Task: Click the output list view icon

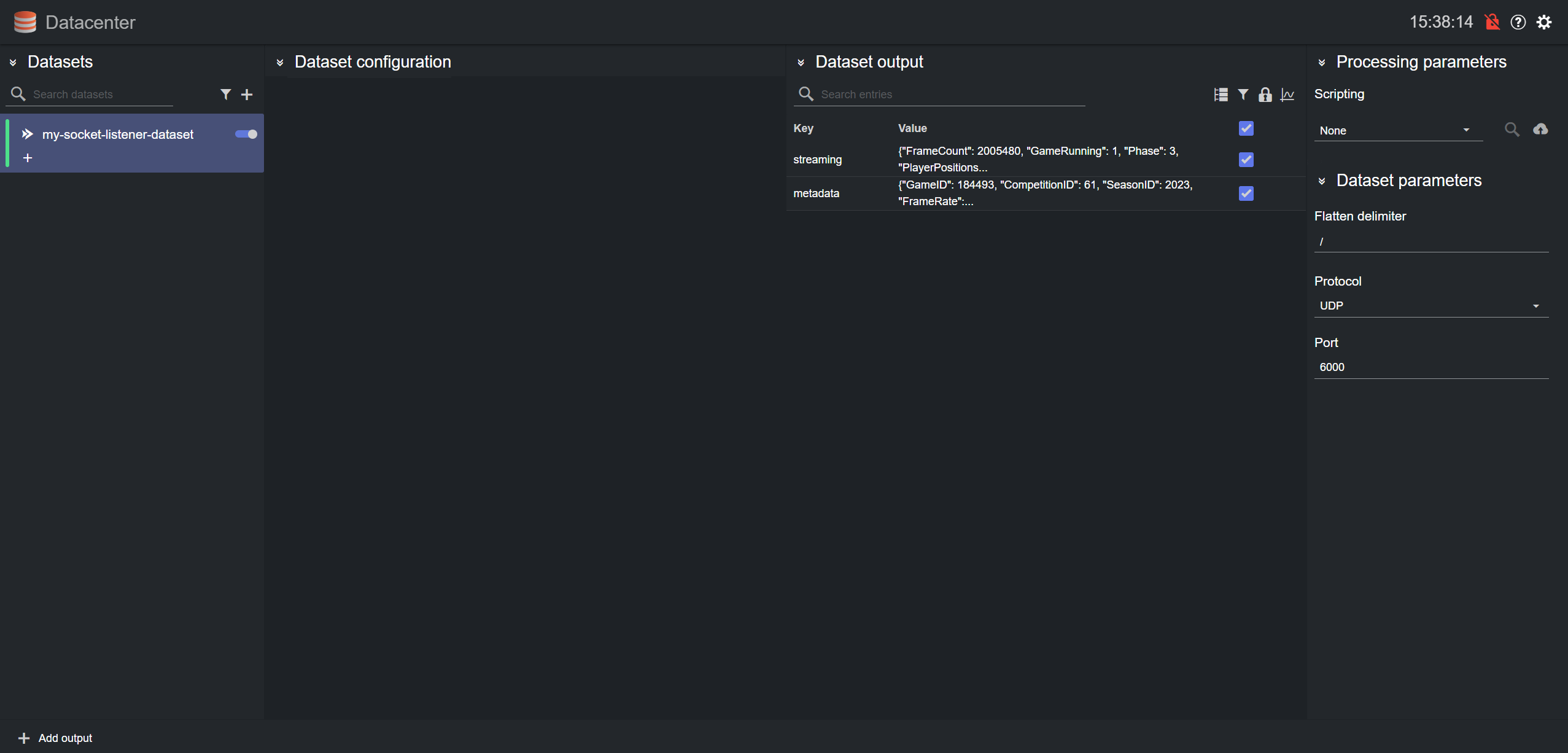Action: coord(1221,95)
